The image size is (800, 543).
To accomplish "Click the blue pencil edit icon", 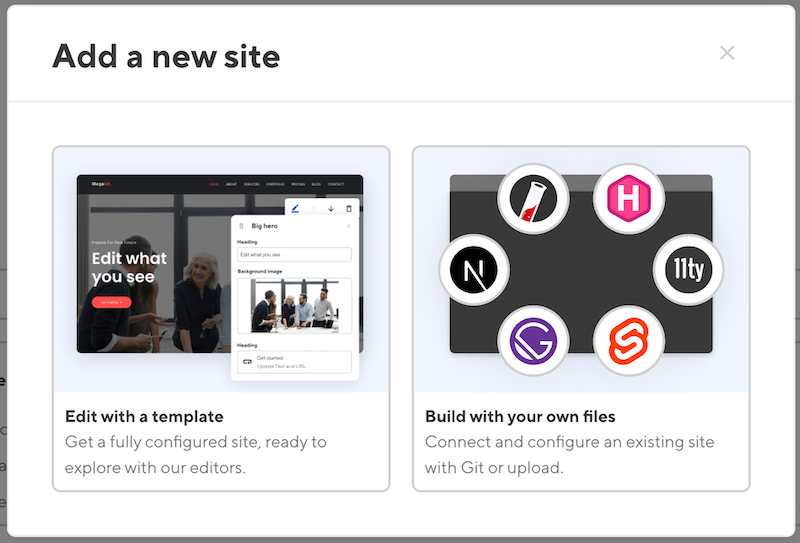I will click(x=294, y=209).
